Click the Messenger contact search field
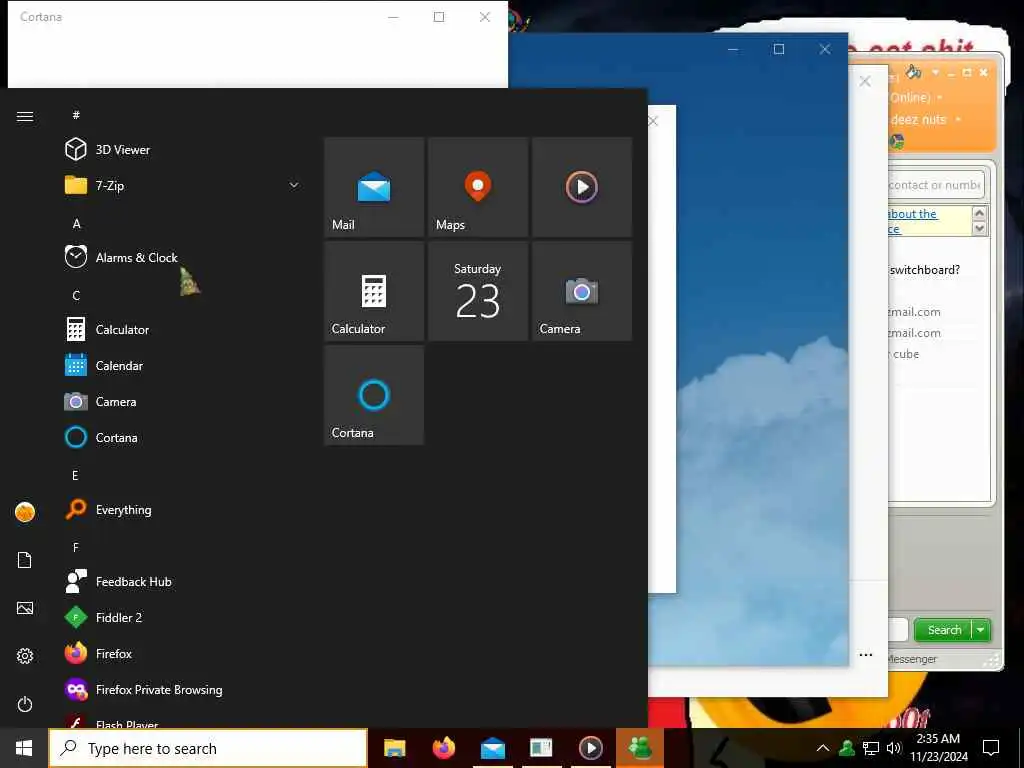Image resolution: width=1024 pixels, height=768 pixels. (x=936, y=185)
